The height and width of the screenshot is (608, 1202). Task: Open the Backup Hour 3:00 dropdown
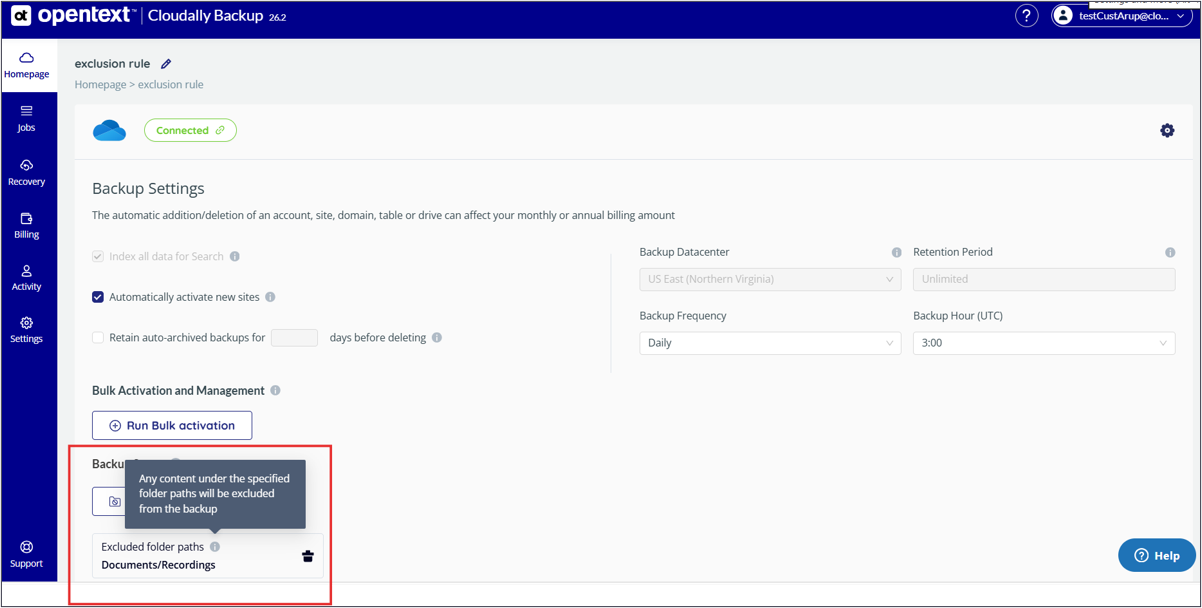(x=1044, y=343)
